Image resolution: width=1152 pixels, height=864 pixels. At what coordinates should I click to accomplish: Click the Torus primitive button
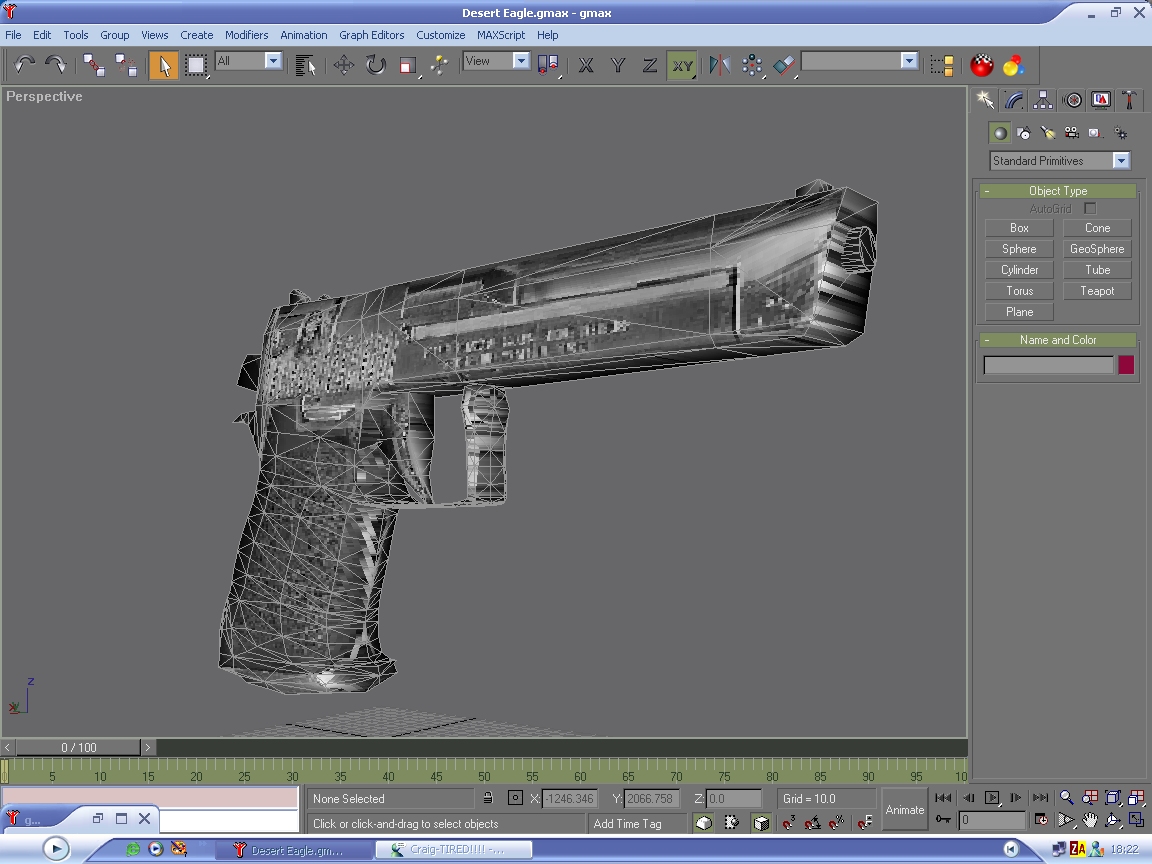1019,291
